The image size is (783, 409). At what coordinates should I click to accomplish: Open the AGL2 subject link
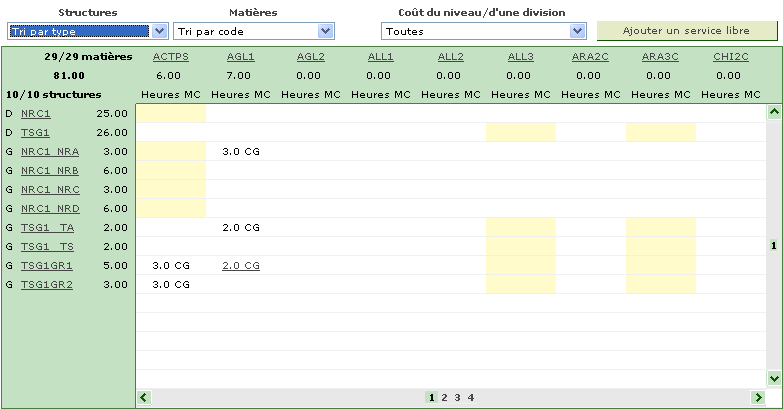(x=311, y=56)
